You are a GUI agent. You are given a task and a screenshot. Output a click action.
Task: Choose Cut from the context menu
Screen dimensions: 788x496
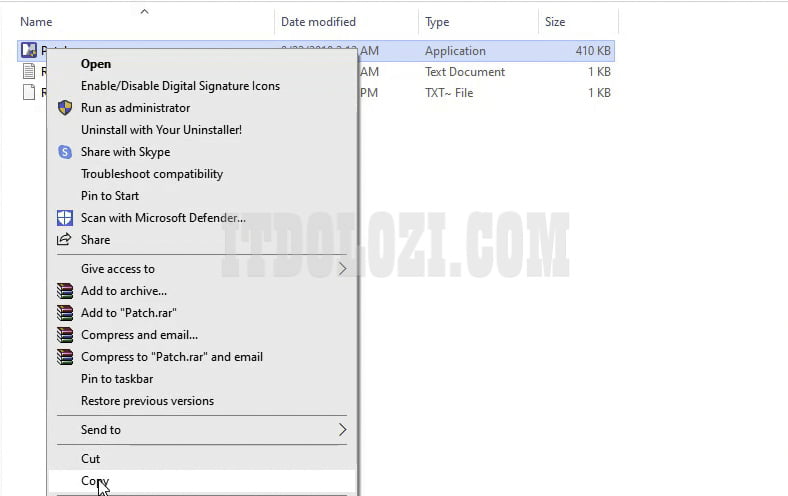(90, 459)
